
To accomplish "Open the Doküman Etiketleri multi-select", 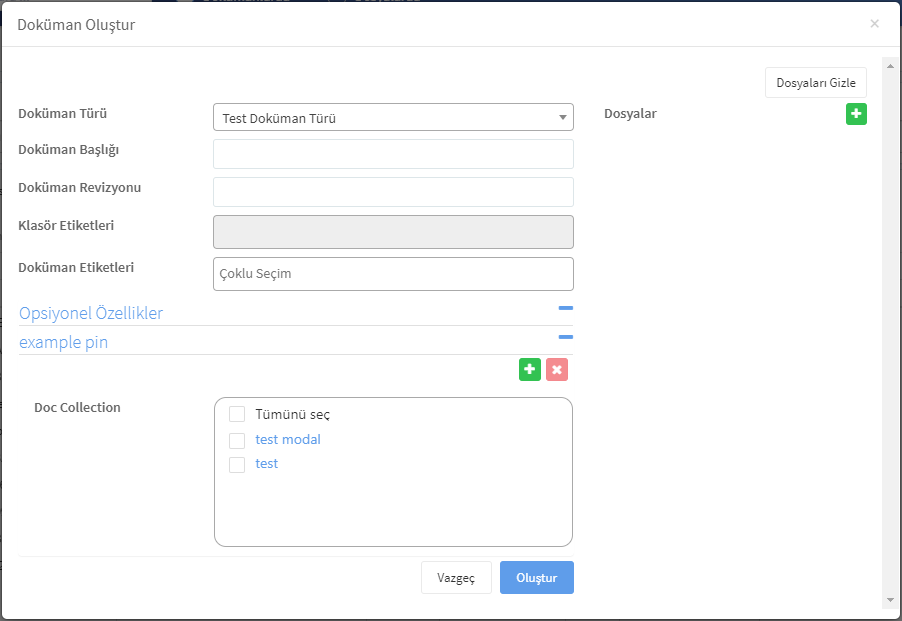I will click(x=393, y=274).
